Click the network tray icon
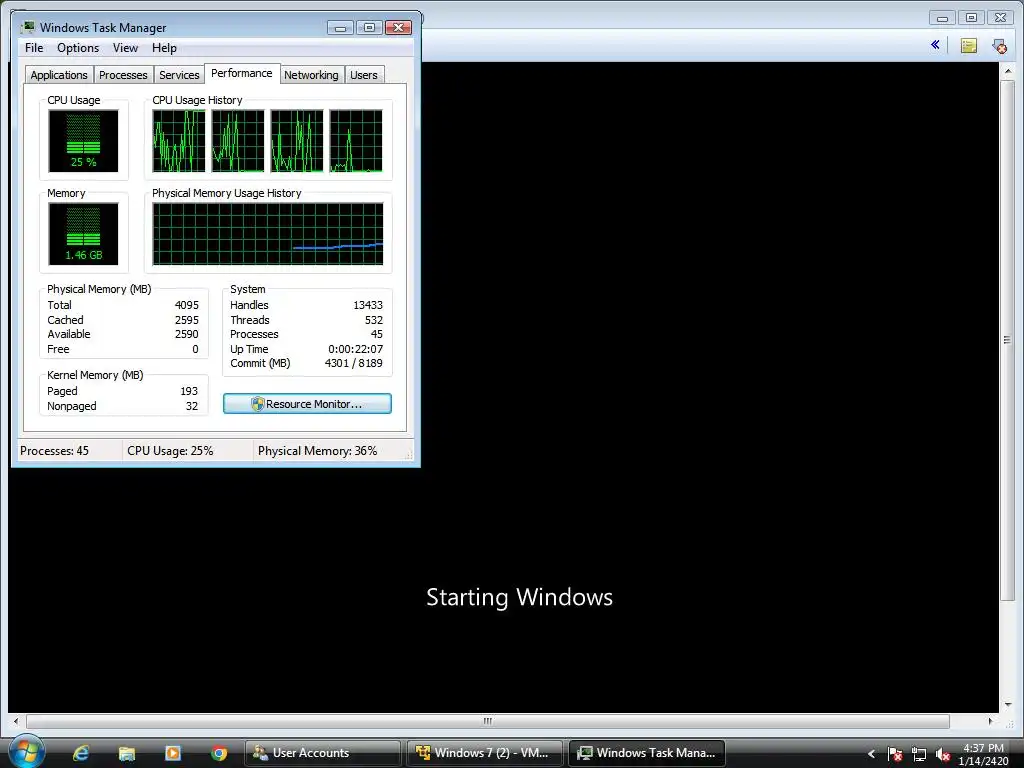1024x768 pixels. pyautogui.click(x=919, y=754)
